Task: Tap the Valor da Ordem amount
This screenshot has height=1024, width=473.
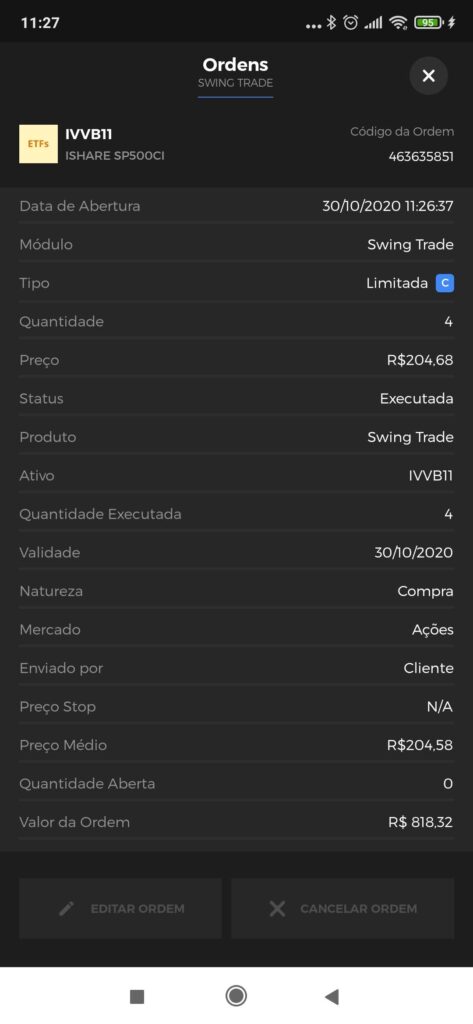Action: click(421, 822)
